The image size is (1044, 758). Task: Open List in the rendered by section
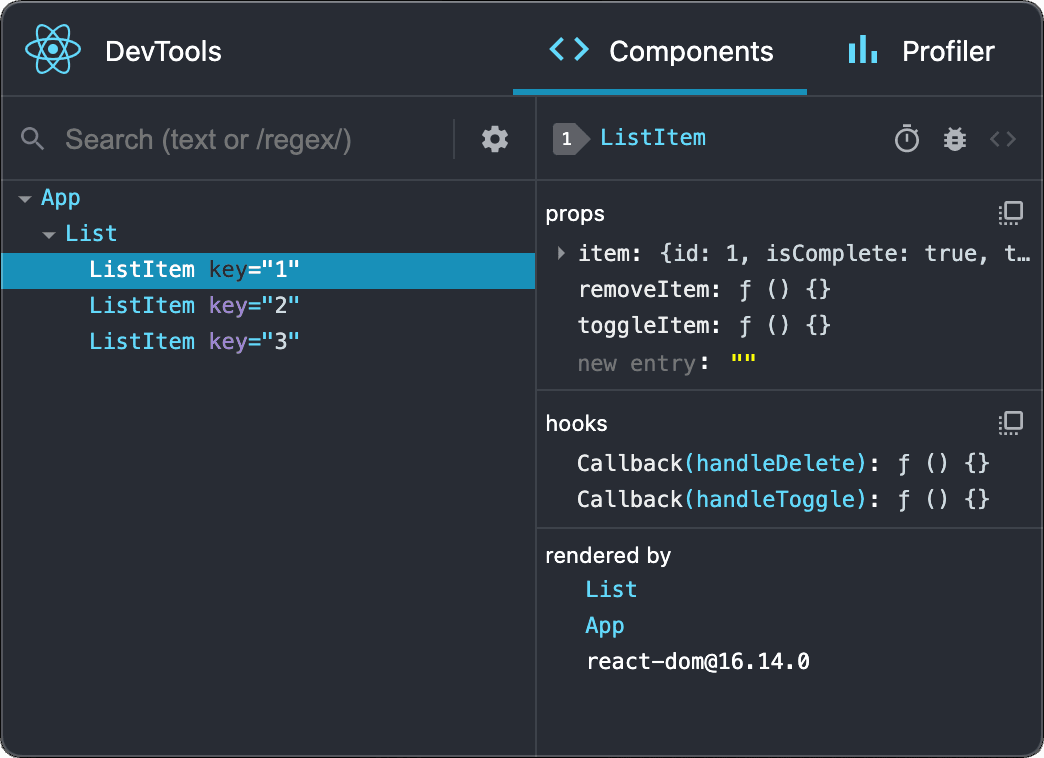611,589
